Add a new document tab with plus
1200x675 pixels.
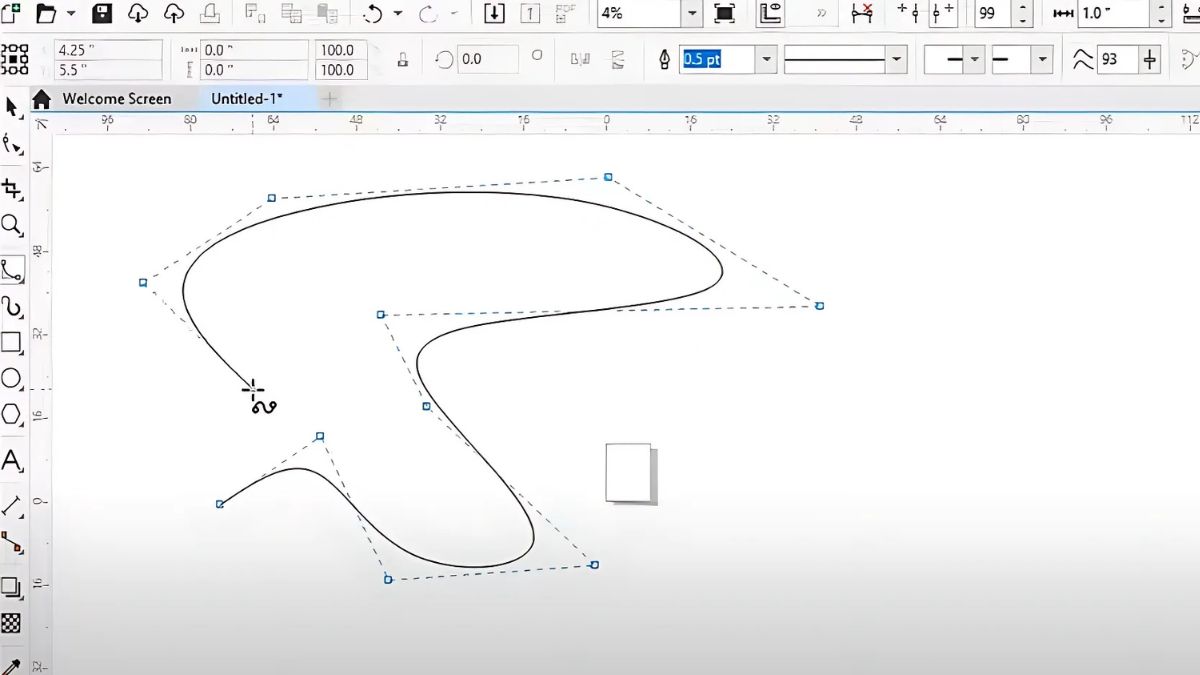(x=328, y=98)
